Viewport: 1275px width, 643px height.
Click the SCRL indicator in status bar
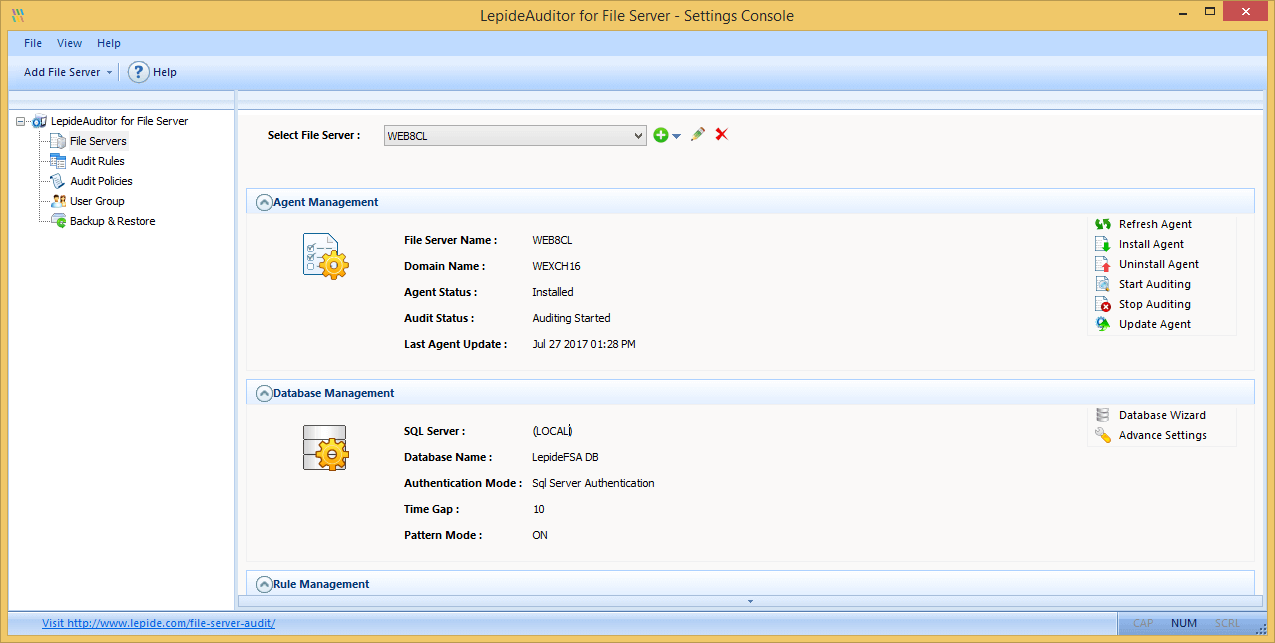click(x=1227, y=623)
